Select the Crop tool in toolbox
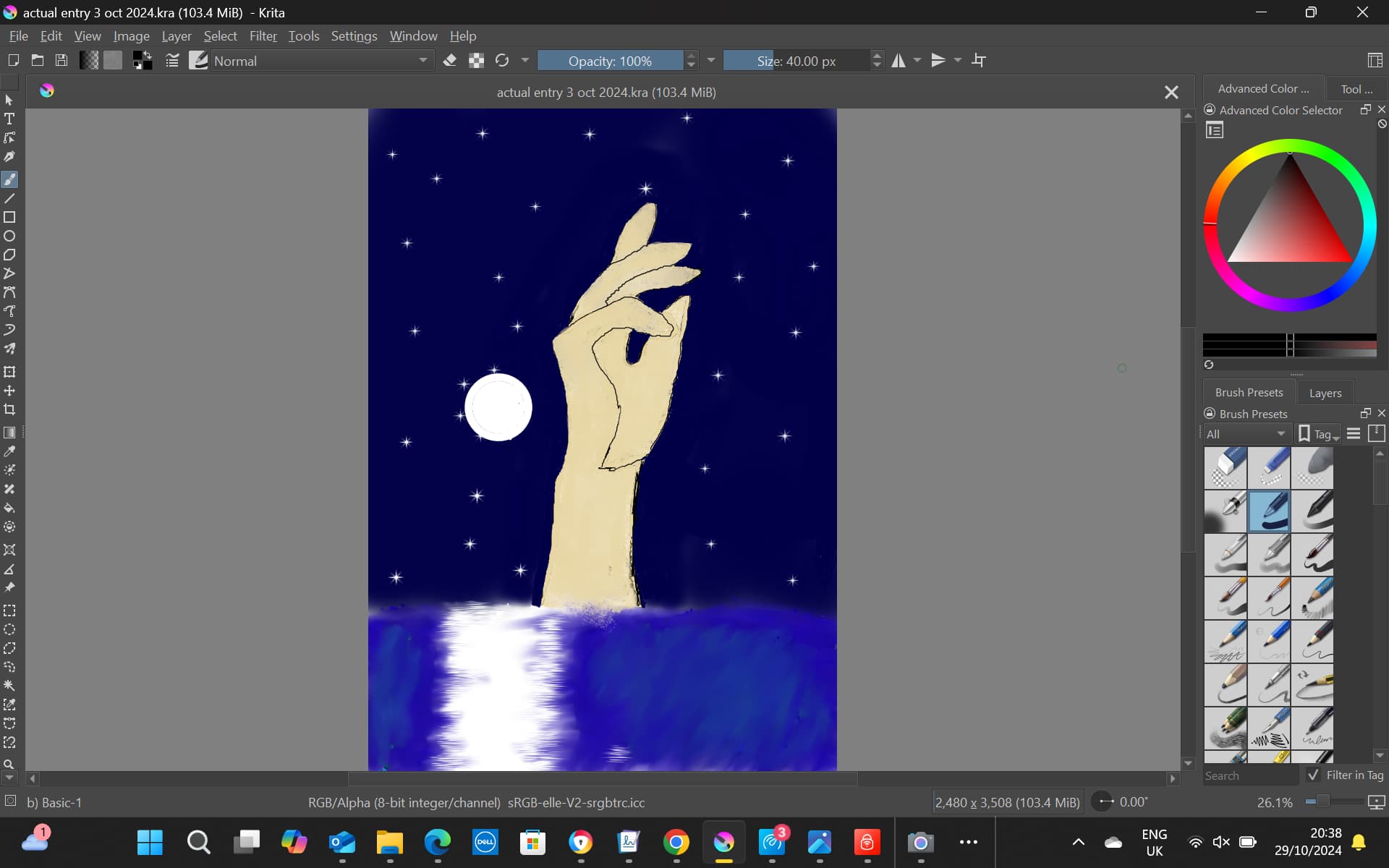Screen dimensions: 1389x868 coord(9,409)
